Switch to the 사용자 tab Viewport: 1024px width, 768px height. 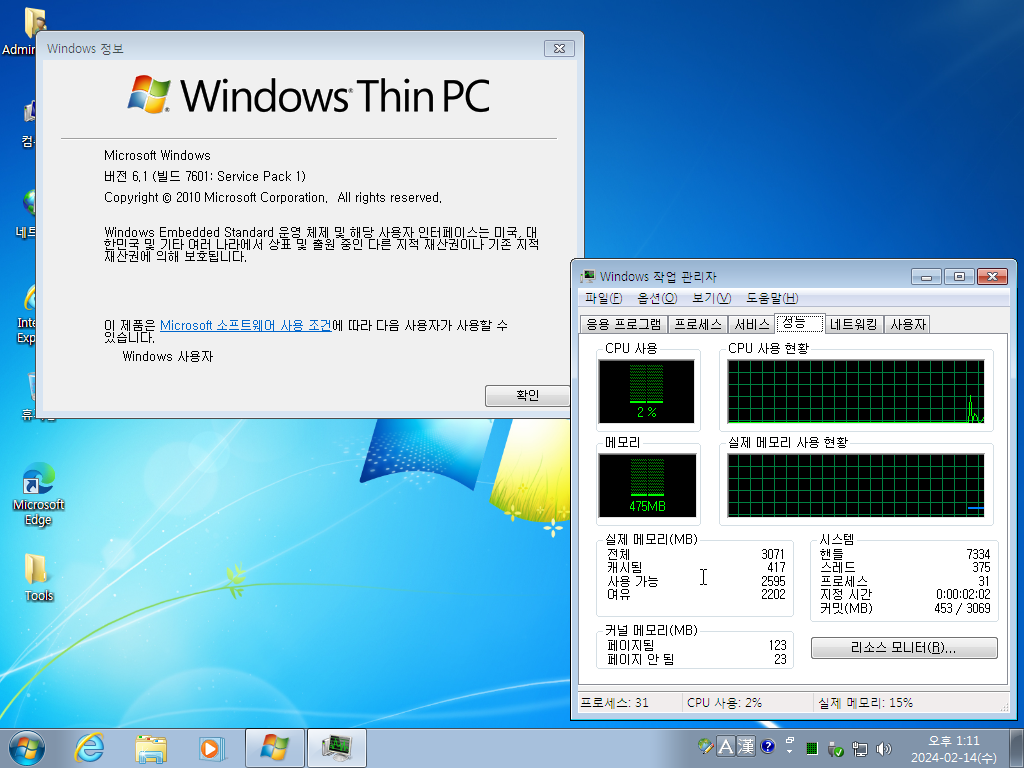[x=908, y=325]
